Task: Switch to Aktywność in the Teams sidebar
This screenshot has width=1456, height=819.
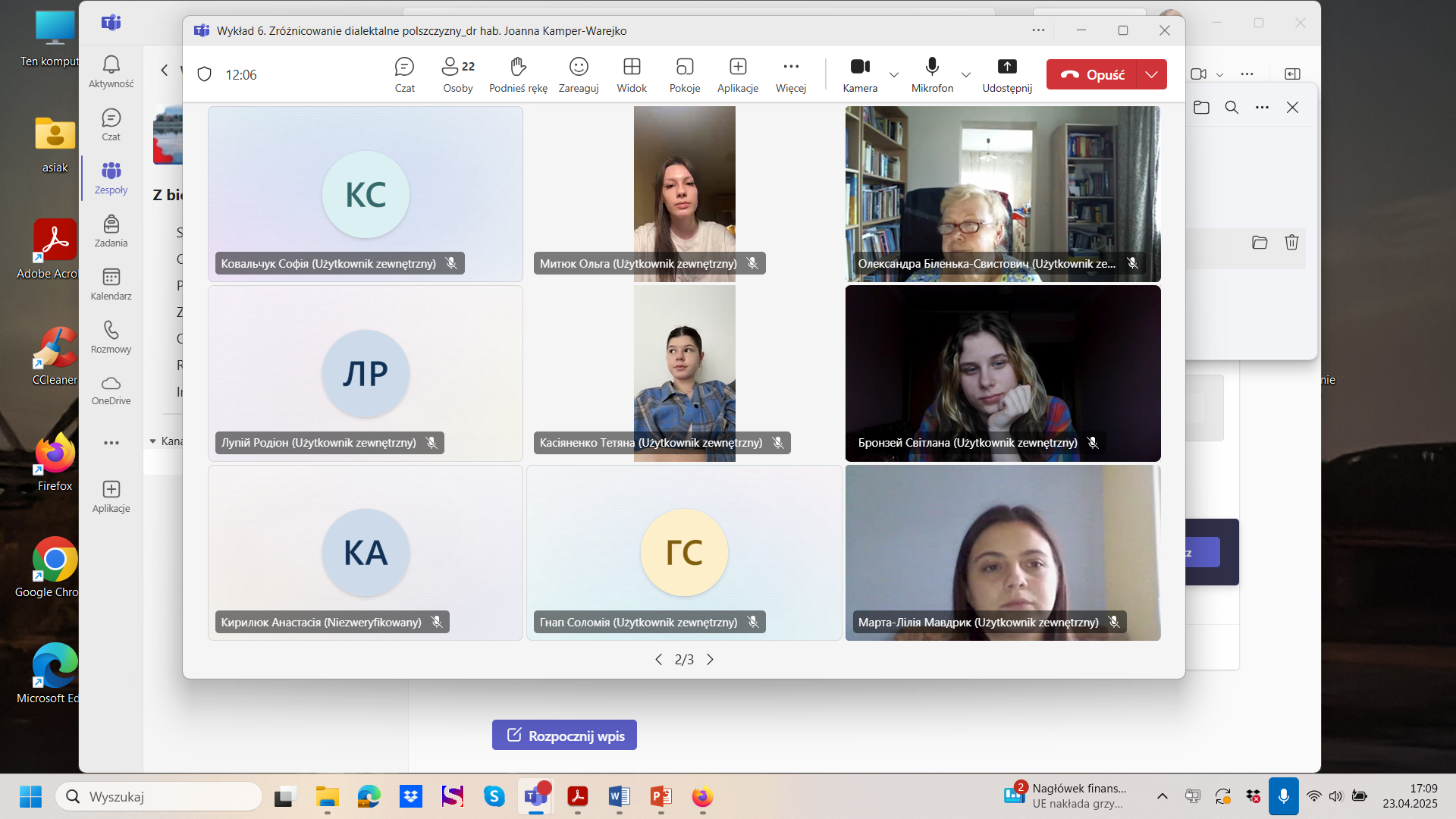Action: 111,71
